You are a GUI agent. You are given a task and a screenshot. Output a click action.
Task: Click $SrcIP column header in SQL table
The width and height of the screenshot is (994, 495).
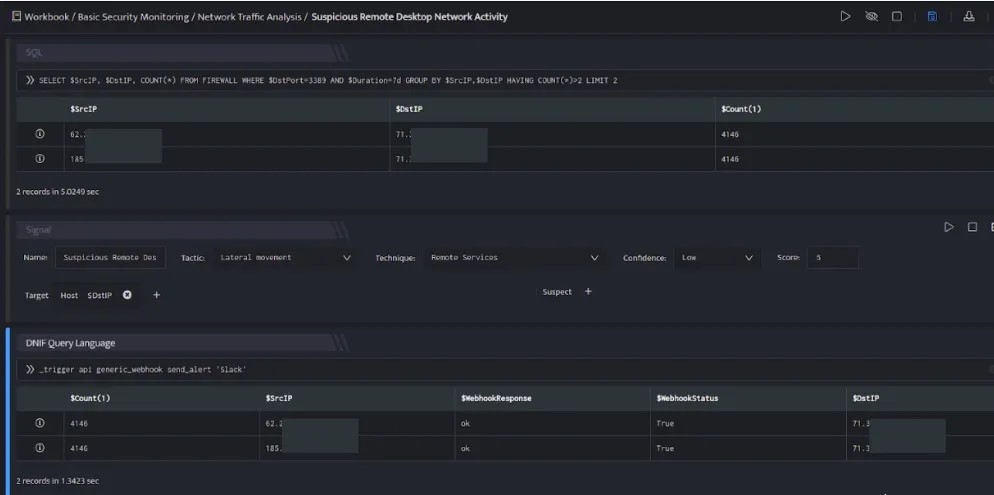point(84,109)
